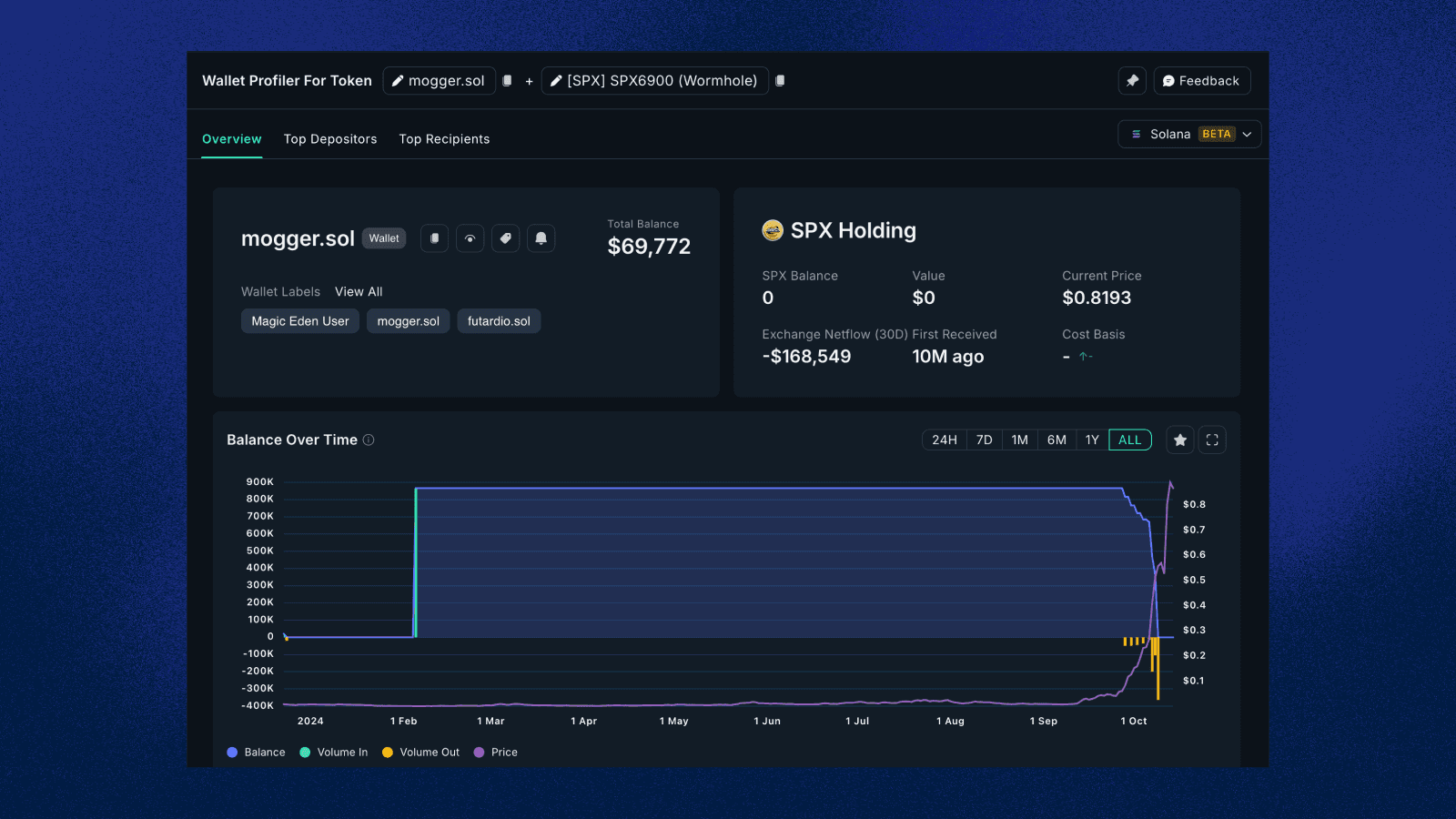Click the Current Price value $0.8193

point(1097,298)
